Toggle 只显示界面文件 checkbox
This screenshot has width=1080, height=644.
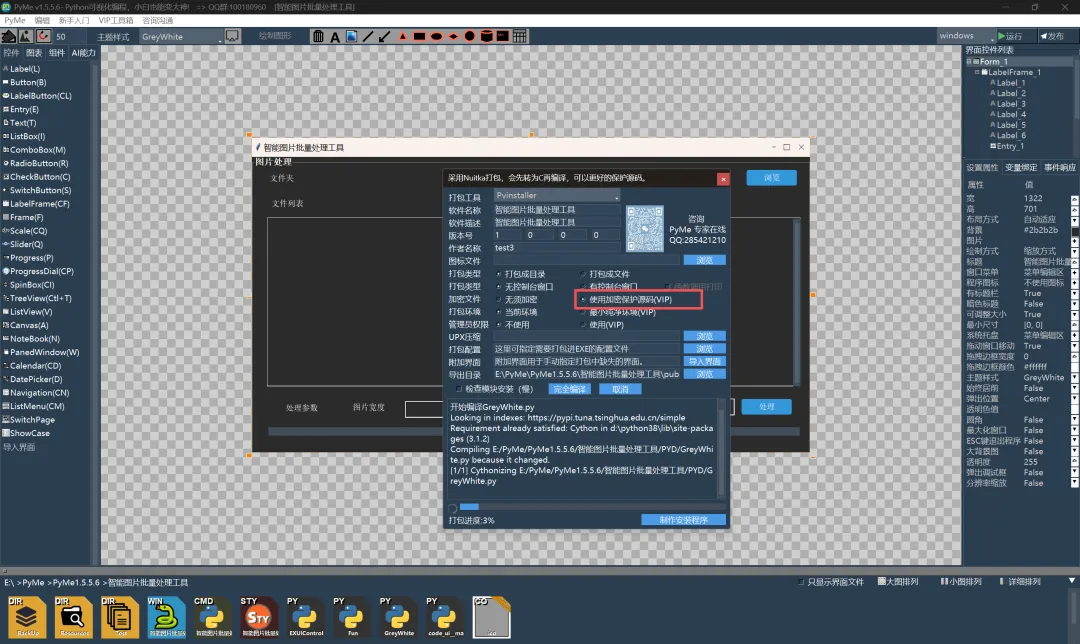point(800,582)
